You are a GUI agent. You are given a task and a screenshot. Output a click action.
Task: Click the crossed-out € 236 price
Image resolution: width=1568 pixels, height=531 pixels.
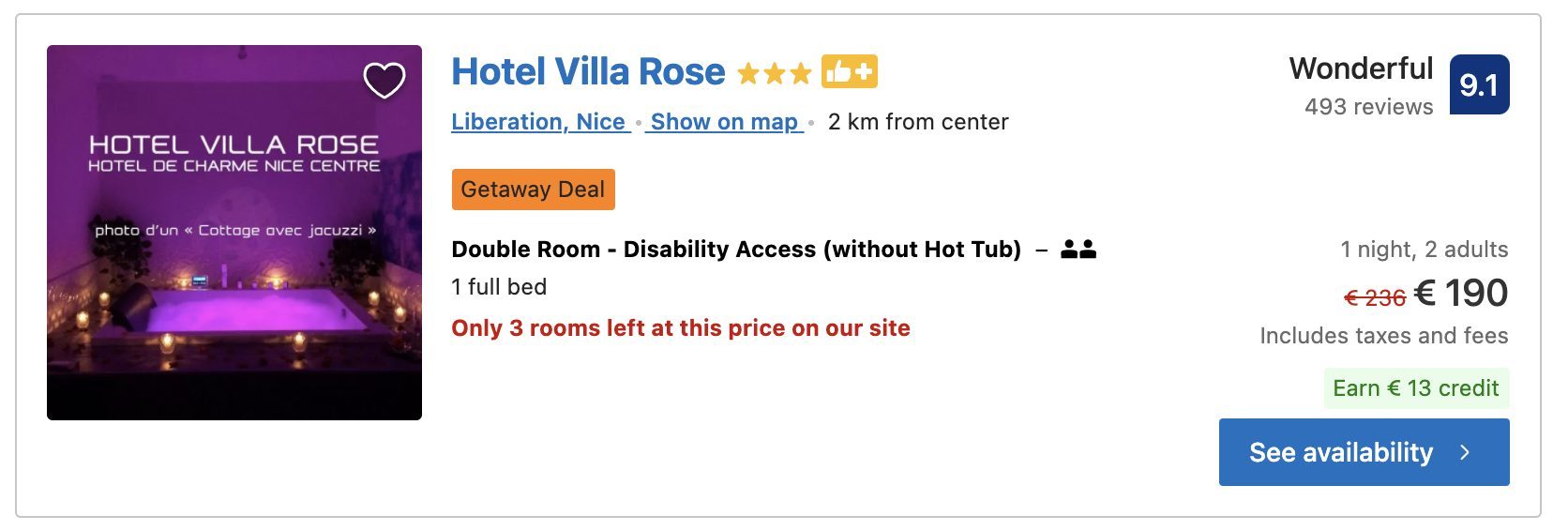pyautogui.click(x=1374, y=298)
